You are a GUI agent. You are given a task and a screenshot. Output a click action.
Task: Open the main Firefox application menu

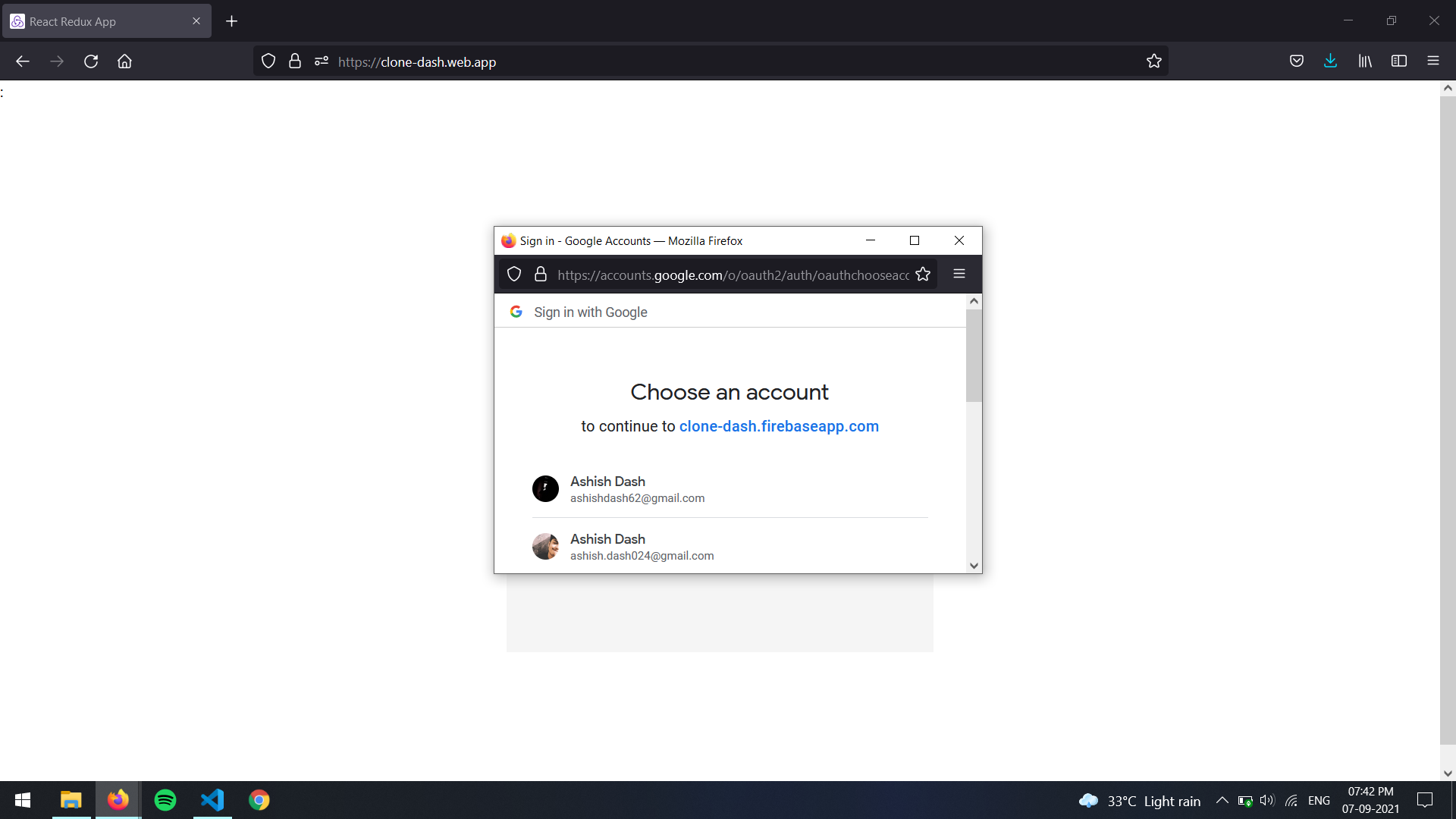point(1433,61)
